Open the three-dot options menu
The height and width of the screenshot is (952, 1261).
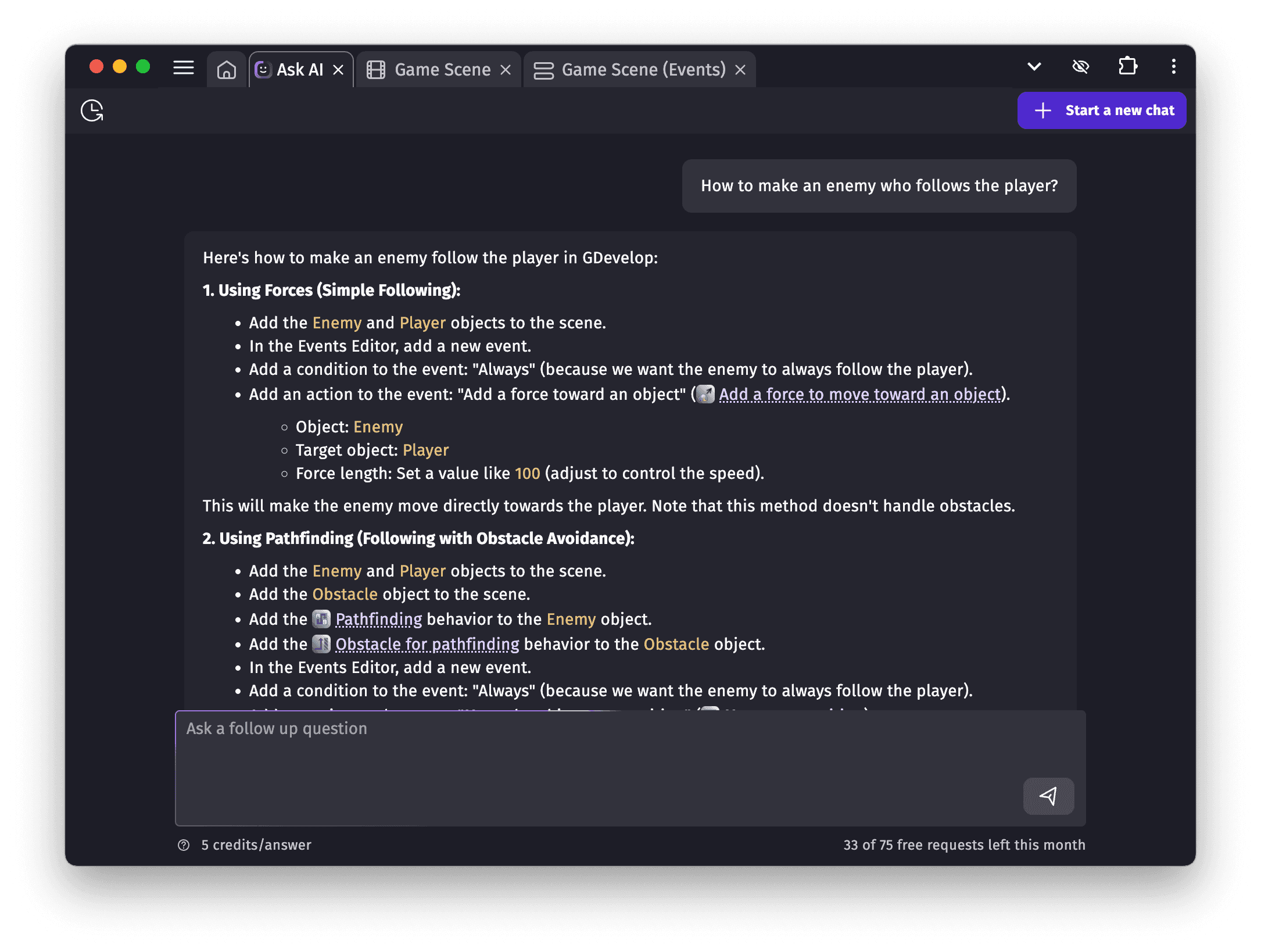coord(1173,66)
